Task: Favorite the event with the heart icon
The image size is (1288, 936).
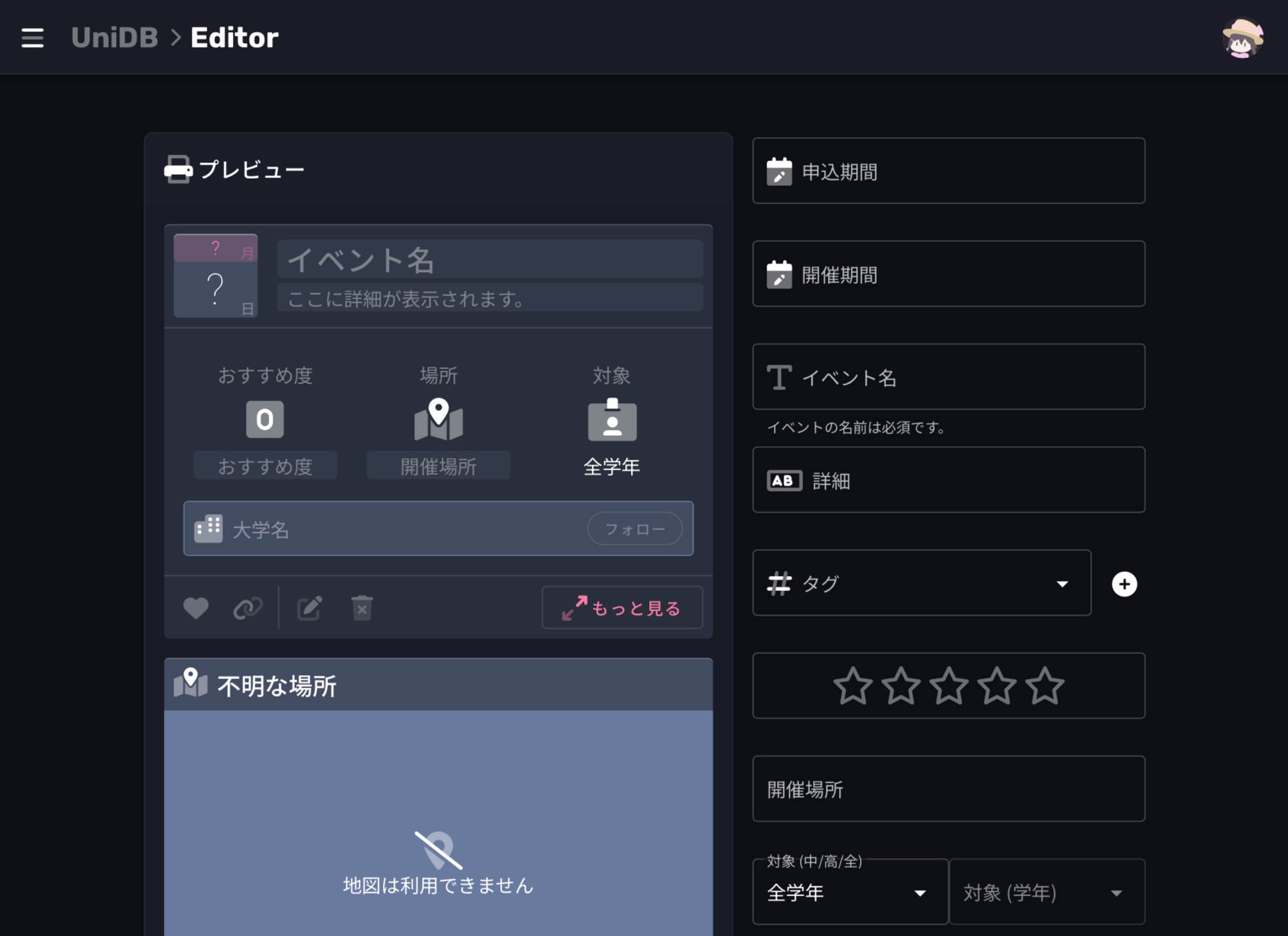Action: pyautogui.click(x=196, y=608)
